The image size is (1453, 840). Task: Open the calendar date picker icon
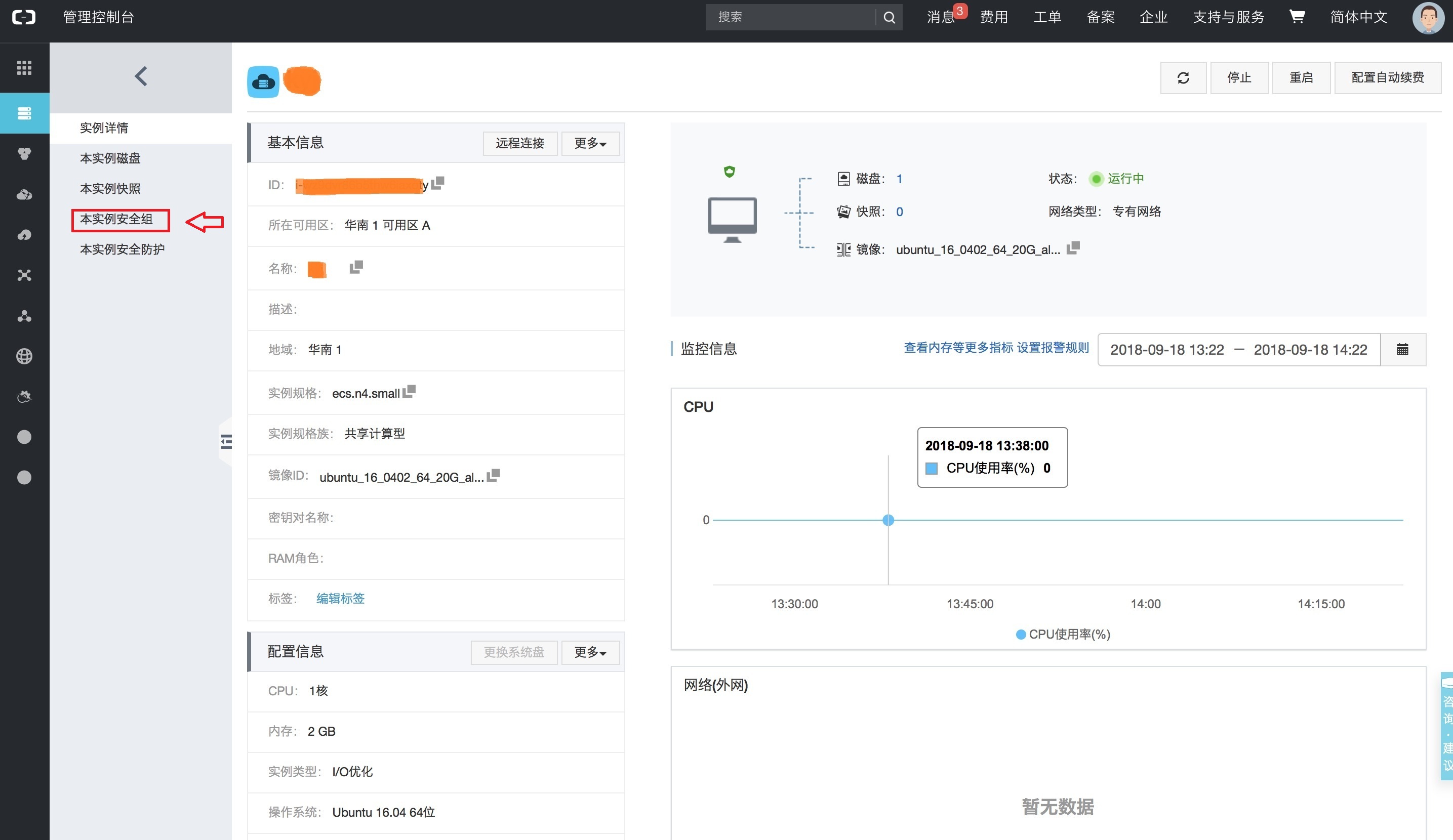point(1402,349)
